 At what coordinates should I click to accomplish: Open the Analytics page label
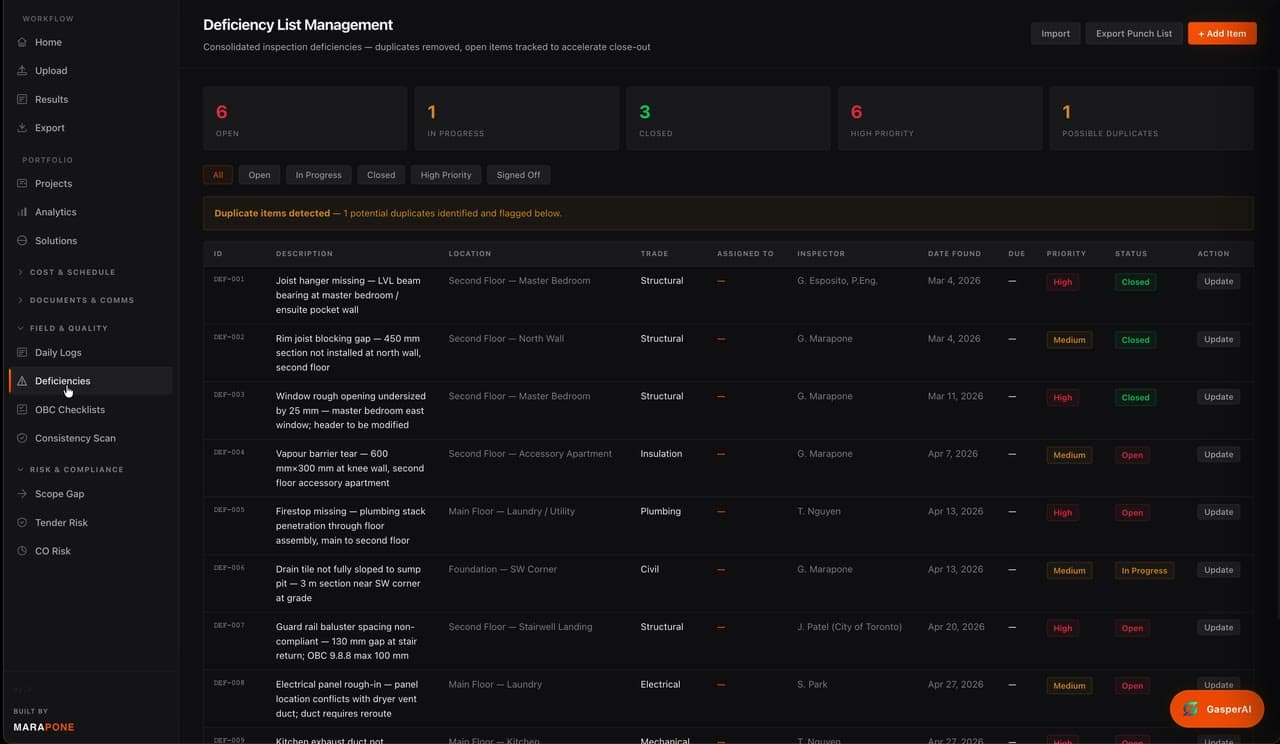56,212
